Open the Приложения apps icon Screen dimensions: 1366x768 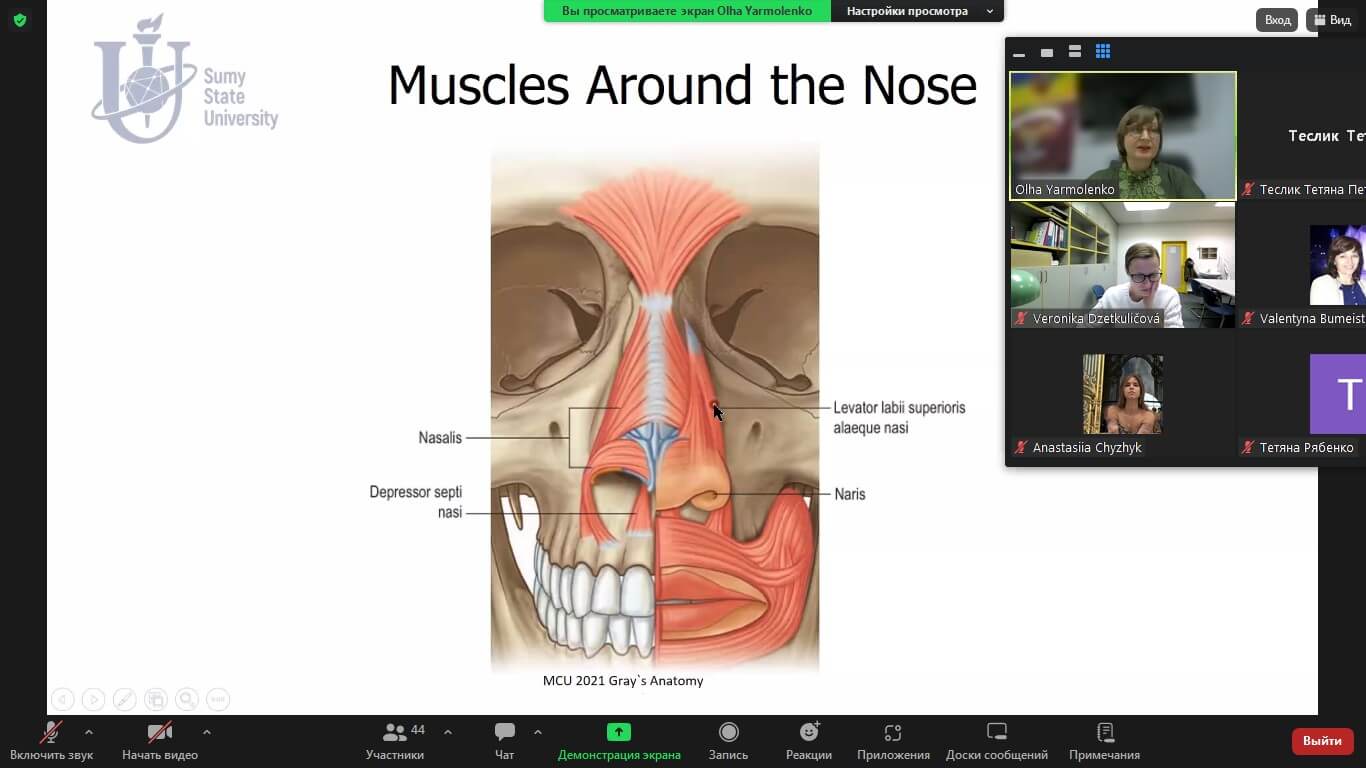[893, 733]
